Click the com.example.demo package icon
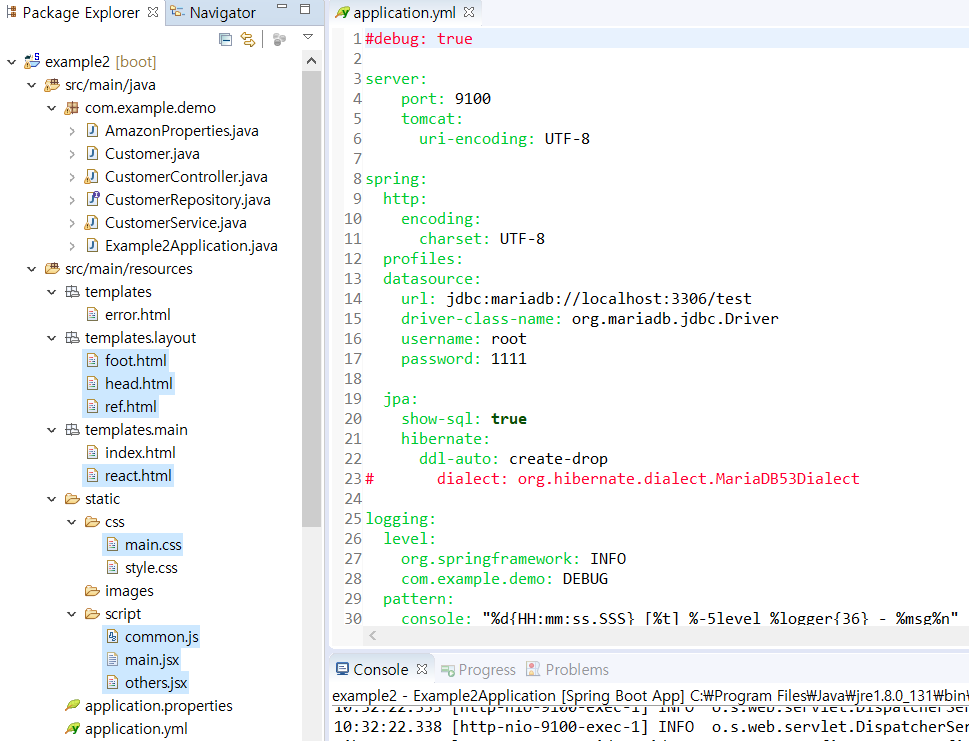 [x=72, y=108]
